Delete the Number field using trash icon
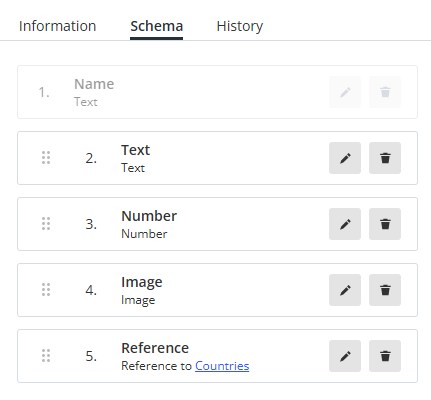The image size is (431, 400). click(385, 224)
